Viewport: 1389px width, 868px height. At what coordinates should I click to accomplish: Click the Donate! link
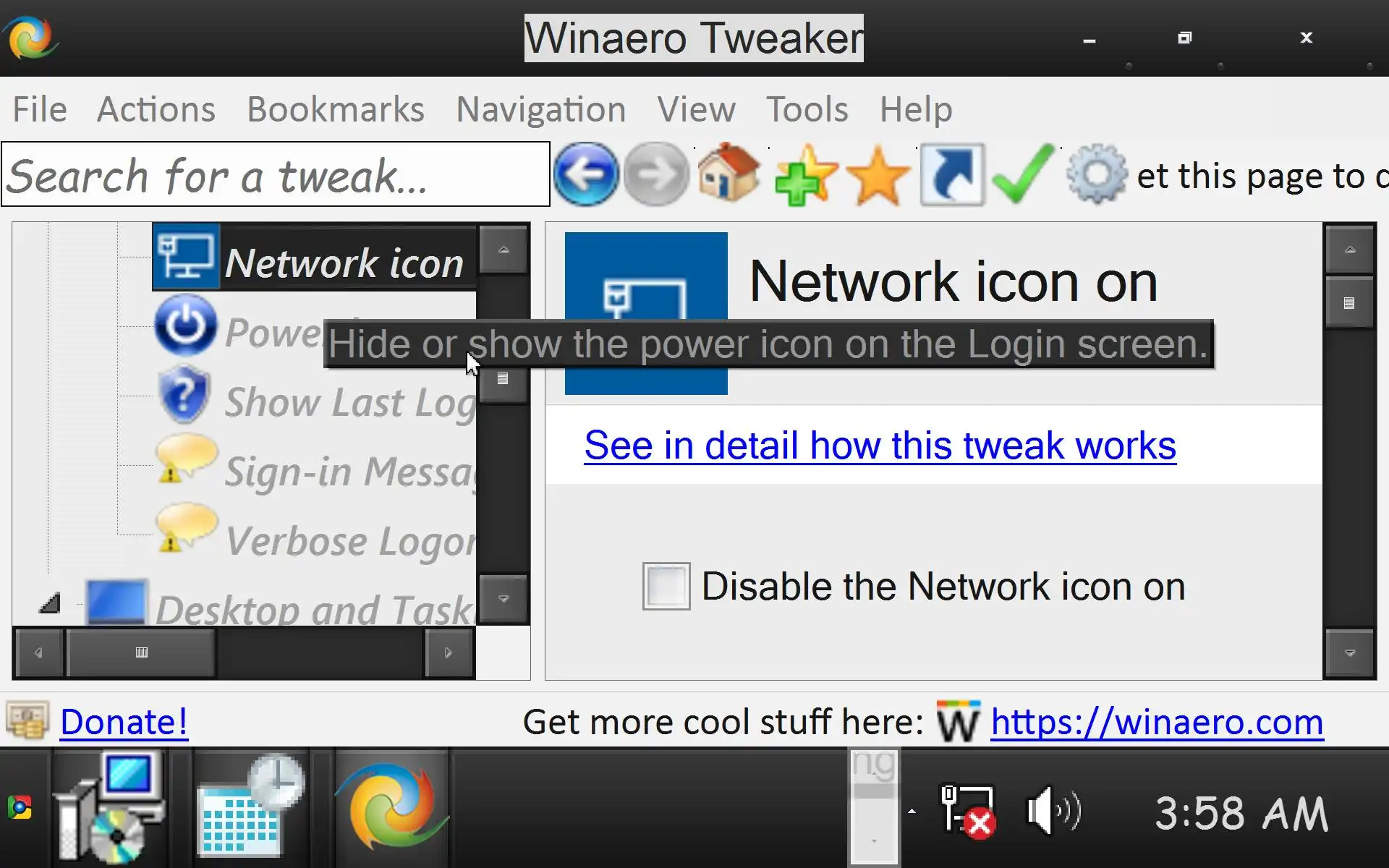pyautogui.click(x=124, y=722)
